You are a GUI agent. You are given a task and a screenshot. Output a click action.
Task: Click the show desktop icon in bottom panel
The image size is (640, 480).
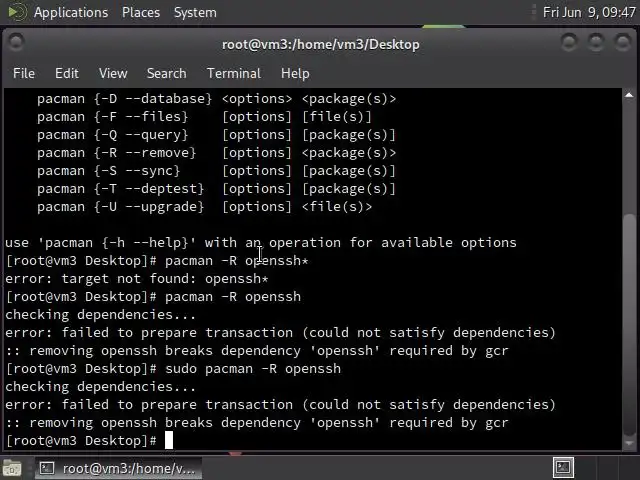12,468
